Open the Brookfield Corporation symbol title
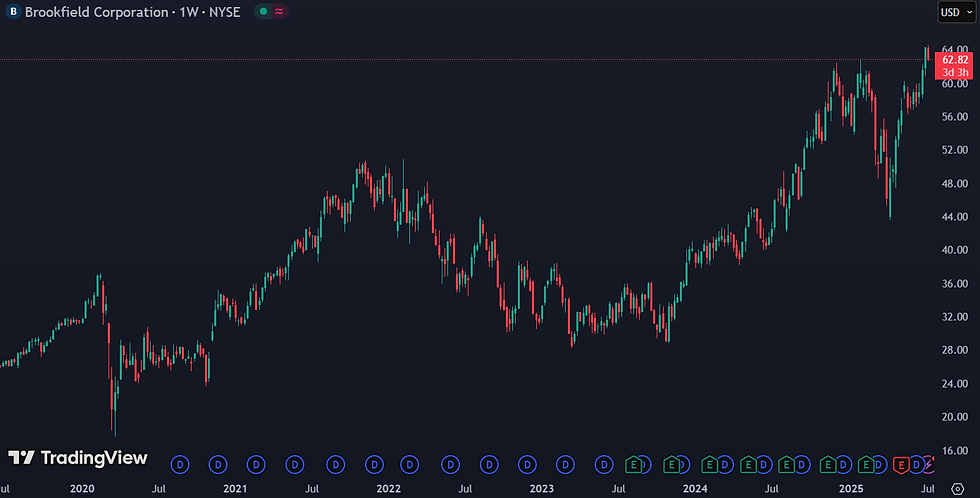 point(132,12)
